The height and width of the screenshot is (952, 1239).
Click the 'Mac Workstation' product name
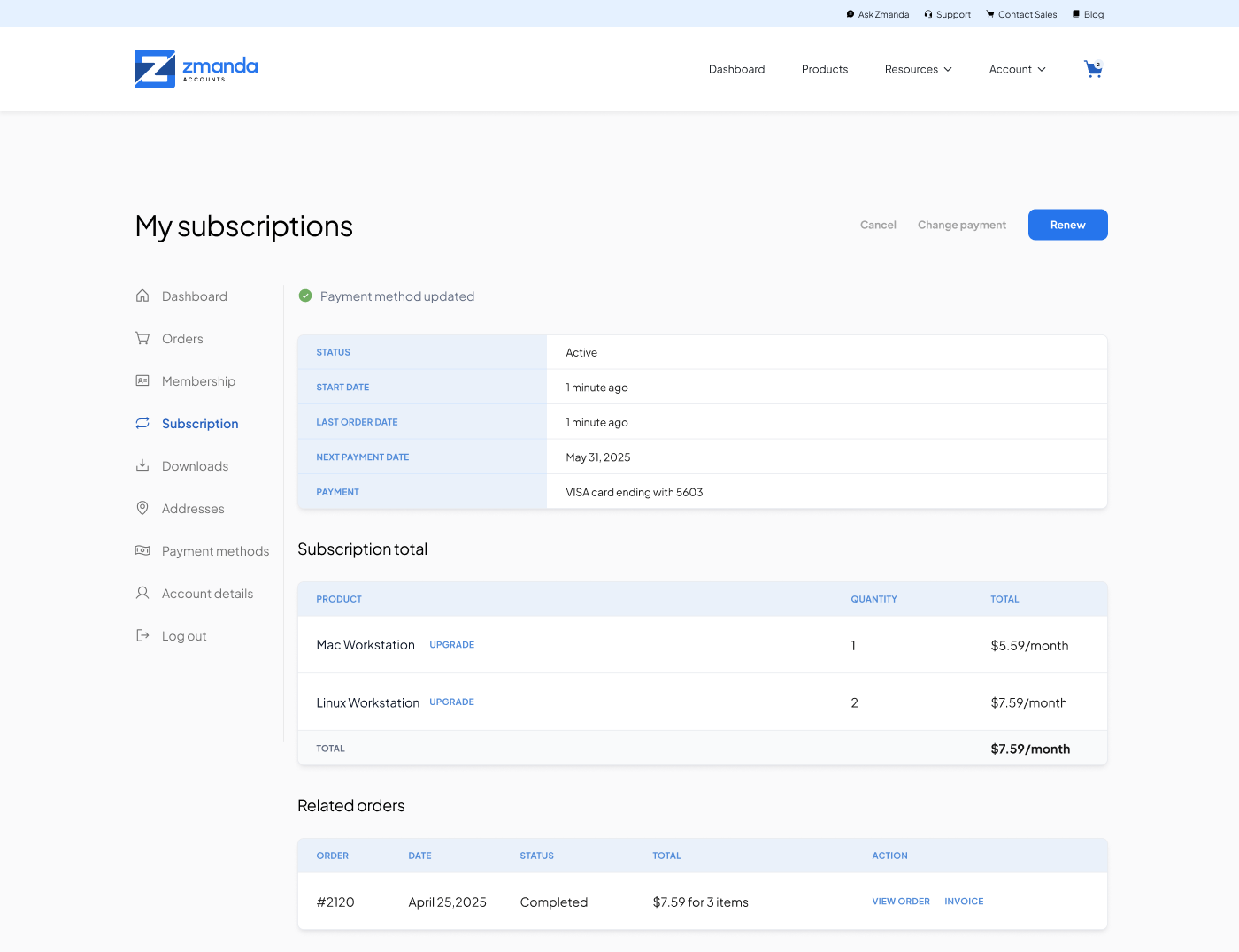tap(366, 645)
